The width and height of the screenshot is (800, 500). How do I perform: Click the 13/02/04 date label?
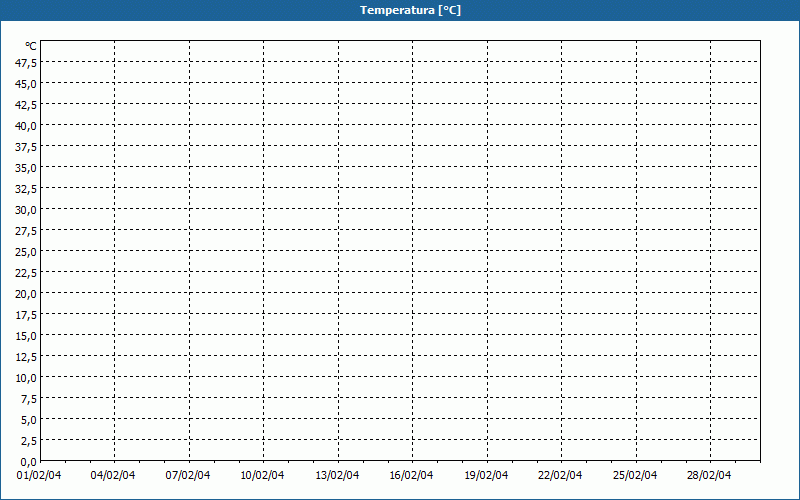click(337, 476)
